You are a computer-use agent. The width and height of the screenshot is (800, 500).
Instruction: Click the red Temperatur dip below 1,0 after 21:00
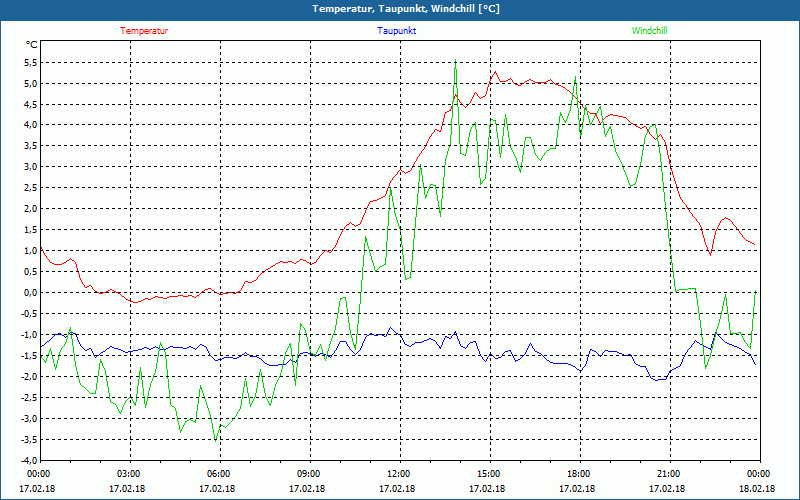710,254
